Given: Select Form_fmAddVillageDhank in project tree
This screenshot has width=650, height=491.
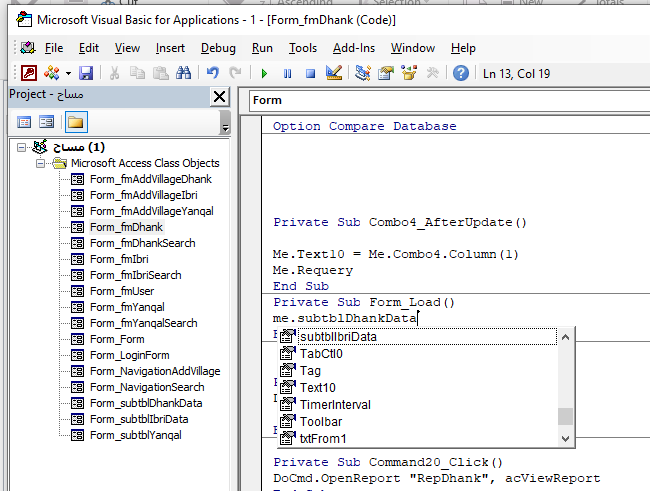Looking at the screenshot, I should click(x=150, y=179).
